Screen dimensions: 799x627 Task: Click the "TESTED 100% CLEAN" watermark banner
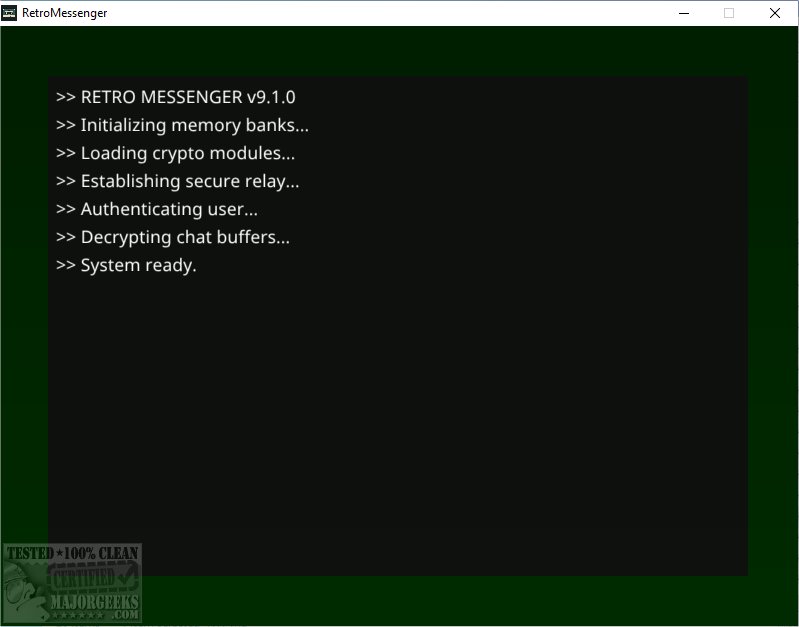click(x=72, y=552)
